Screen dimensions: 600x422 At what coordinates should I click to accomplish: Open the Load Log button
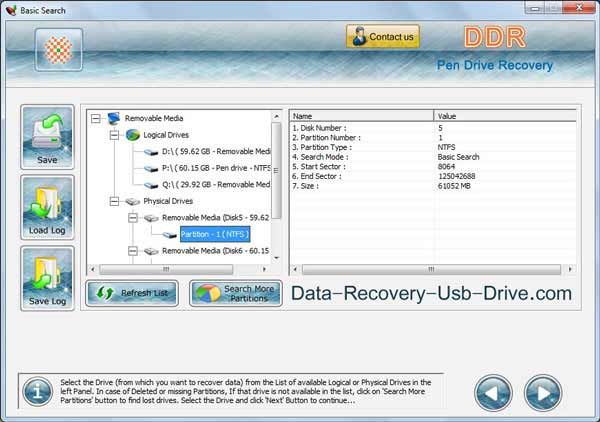pos(47,208)
